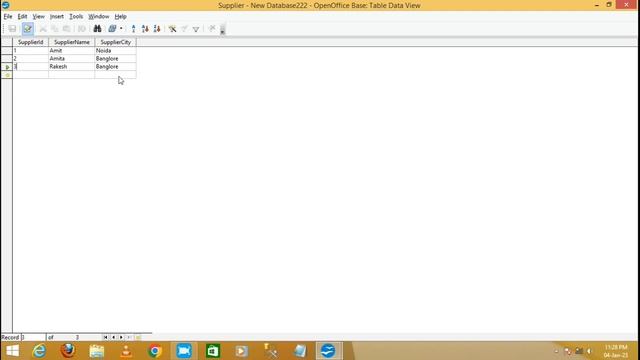Open Internet Explorer from the taskbar
This screenshot has height=360, width=640.
[x=39, y=351]
